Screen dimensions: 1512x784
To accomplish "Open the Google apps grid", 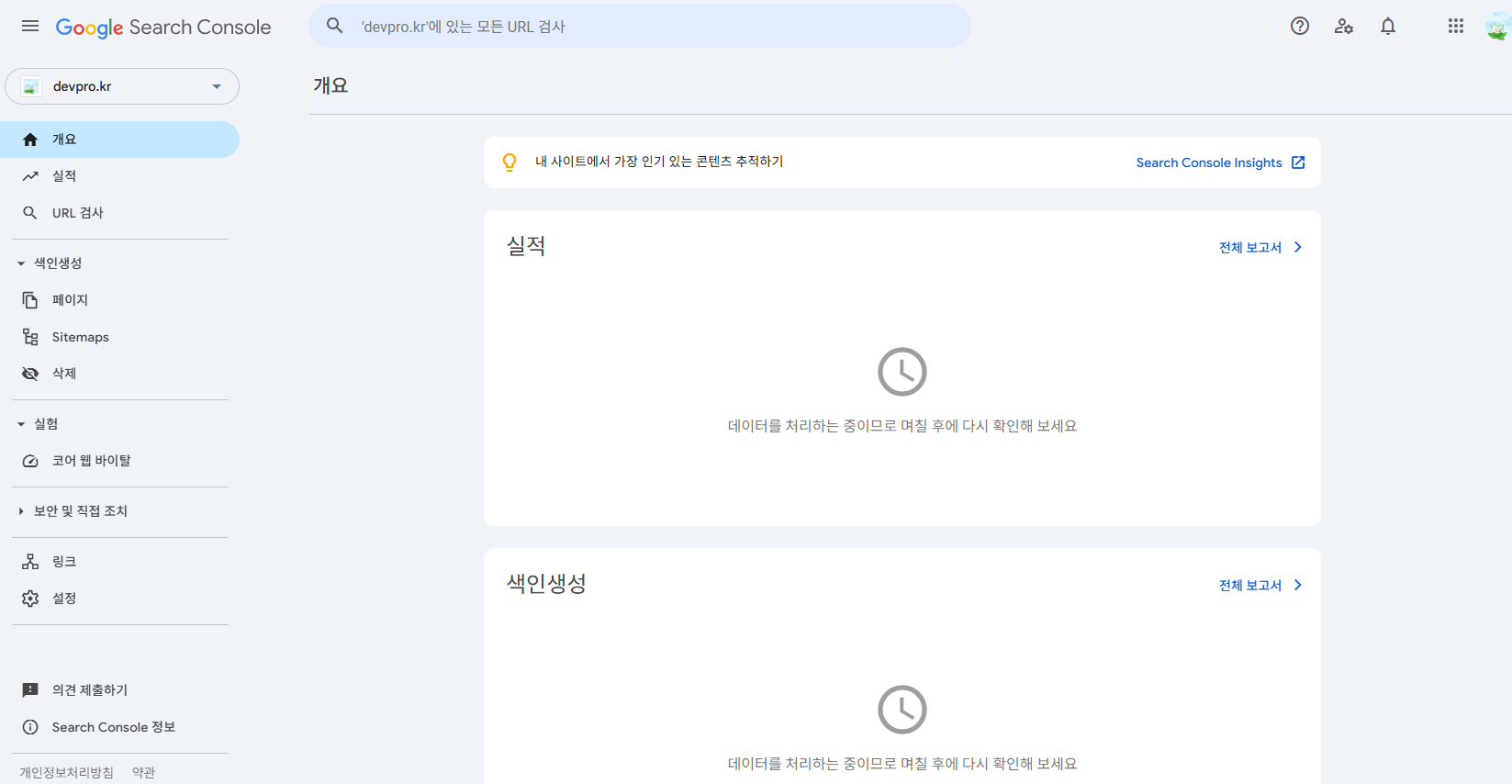I will (1455, 27).
